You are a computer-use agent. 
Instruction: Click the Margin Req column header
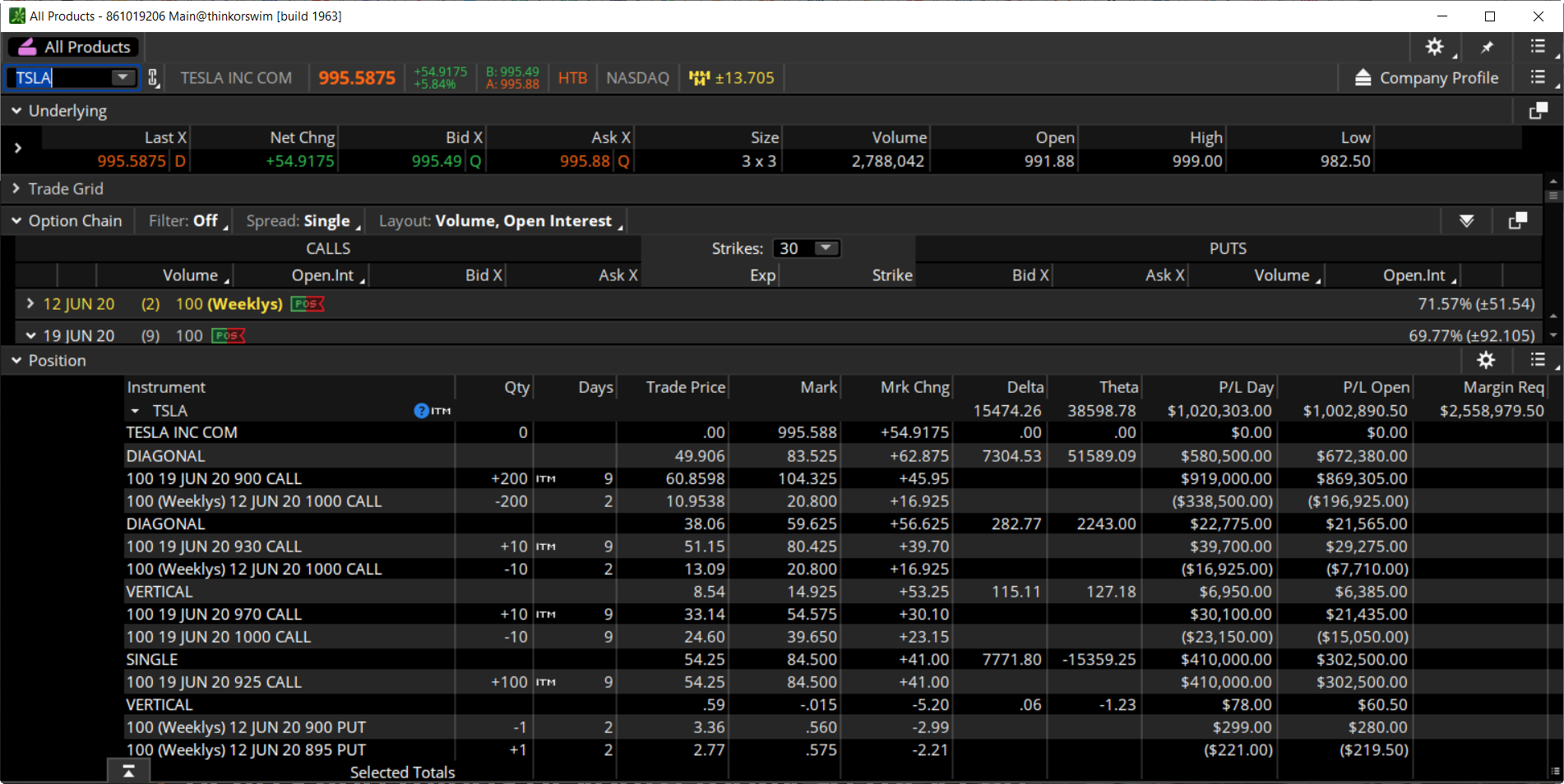pyautogui.click(x=1503, y=387)
